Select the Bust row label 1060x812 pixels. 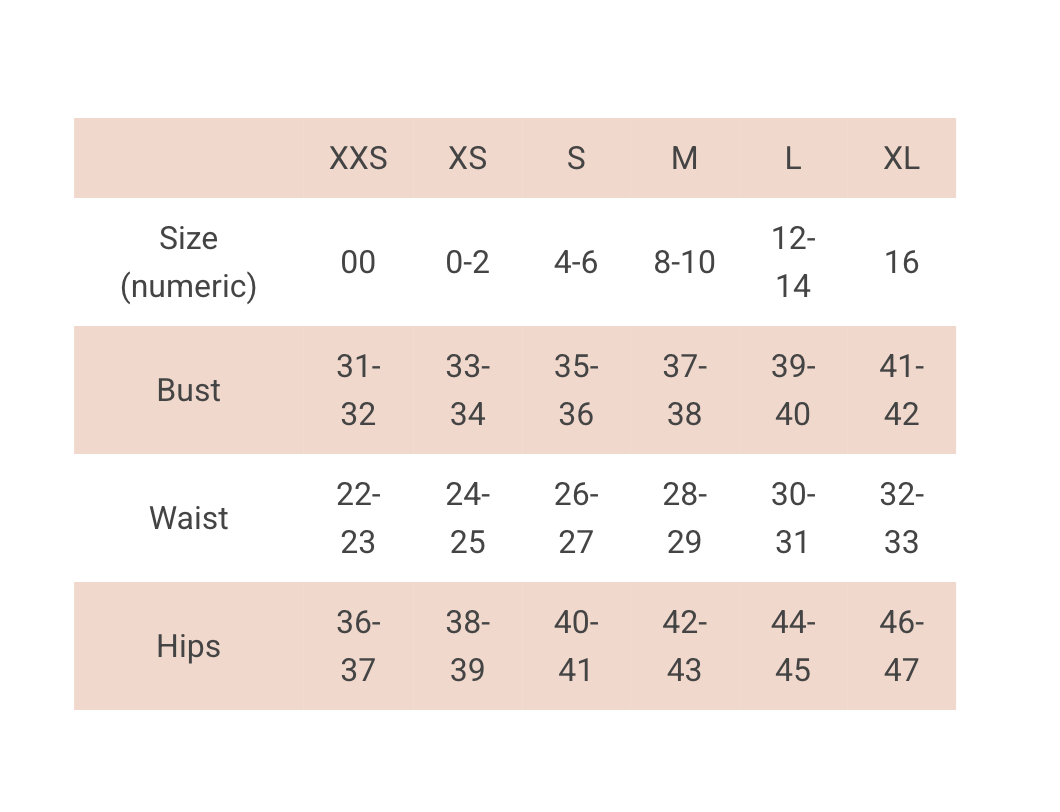click(x=188, y=390)
